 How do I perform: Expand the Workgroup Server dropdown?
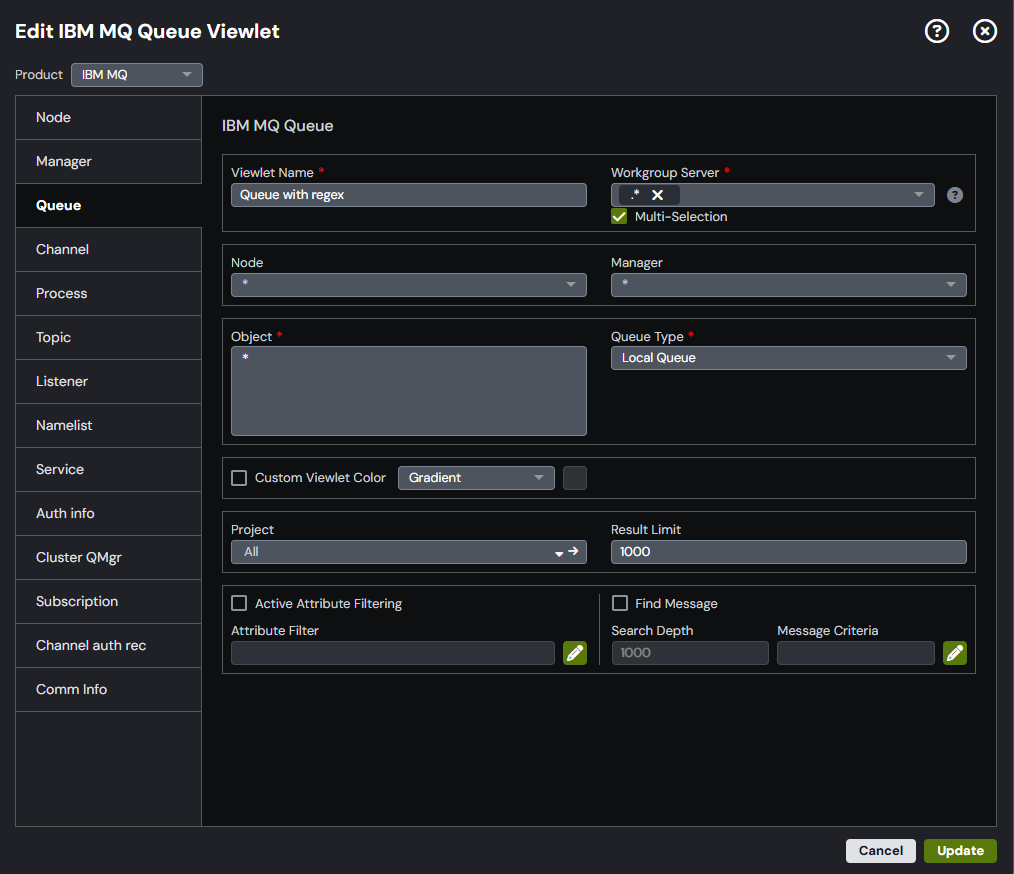918,195
